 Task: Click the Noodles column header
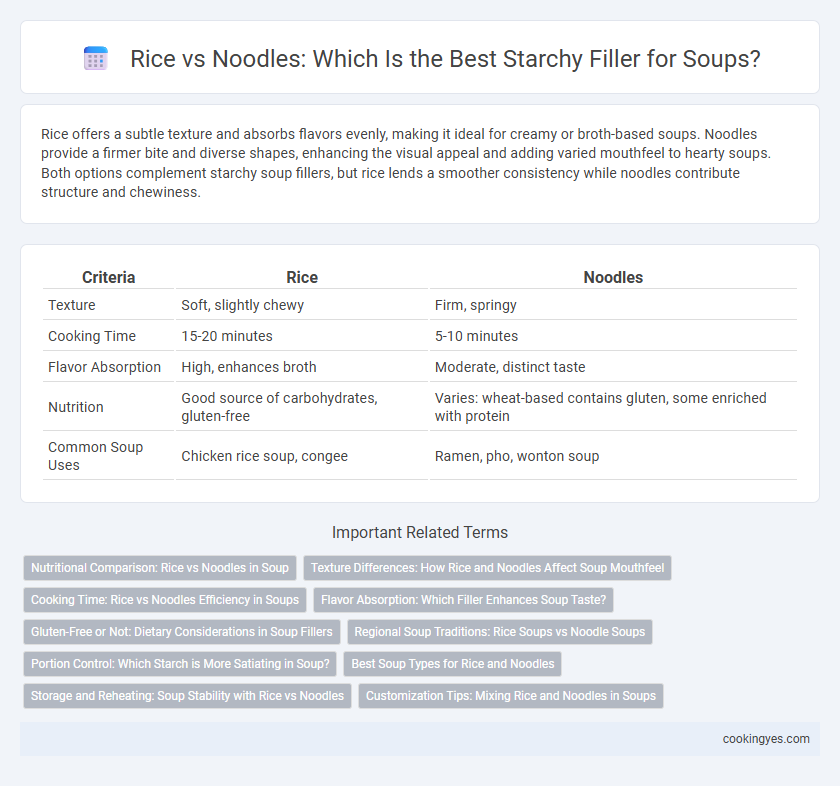[x=613, y=277]
